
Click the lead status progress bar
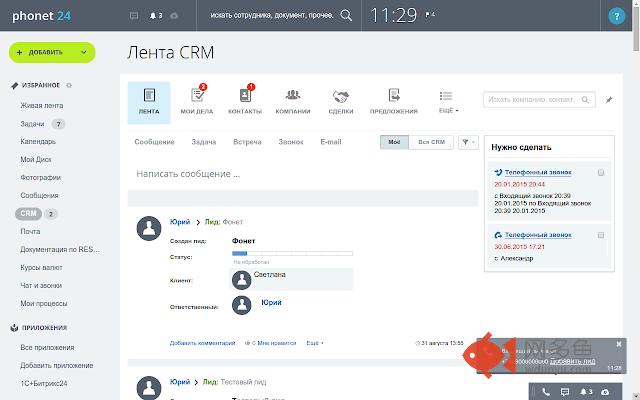(x=292, y=253)
